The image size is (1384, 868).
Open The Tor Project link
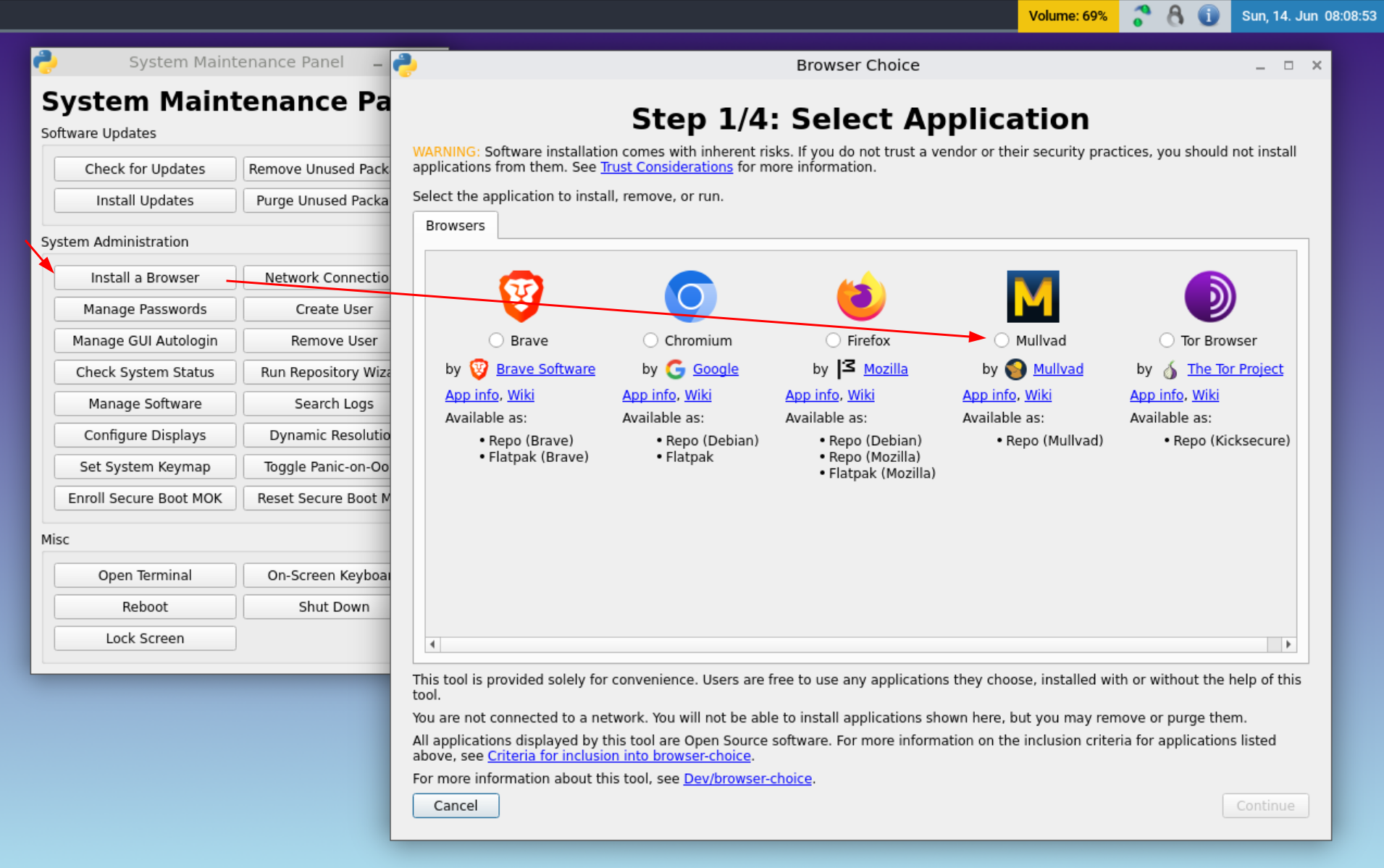(1235, 369)
